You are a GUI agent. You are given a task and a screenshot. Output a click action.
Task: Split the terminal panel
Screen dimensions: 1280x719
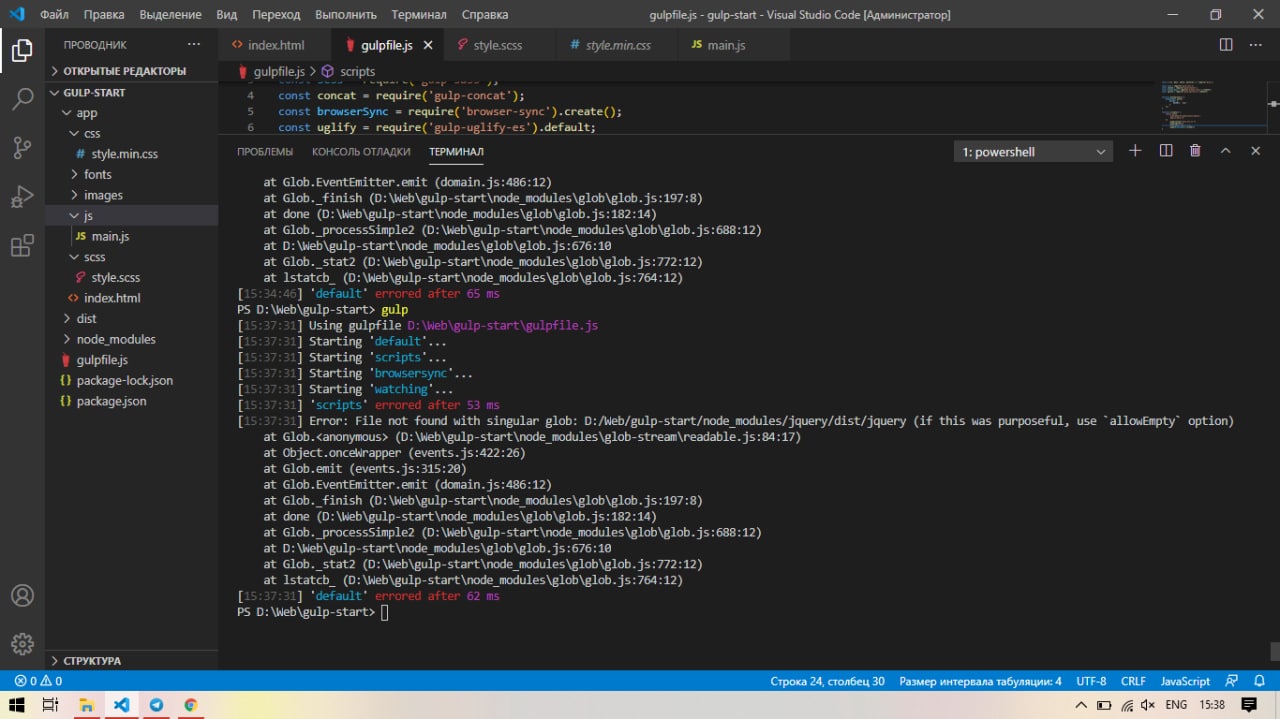click(x=1166, y=151)
